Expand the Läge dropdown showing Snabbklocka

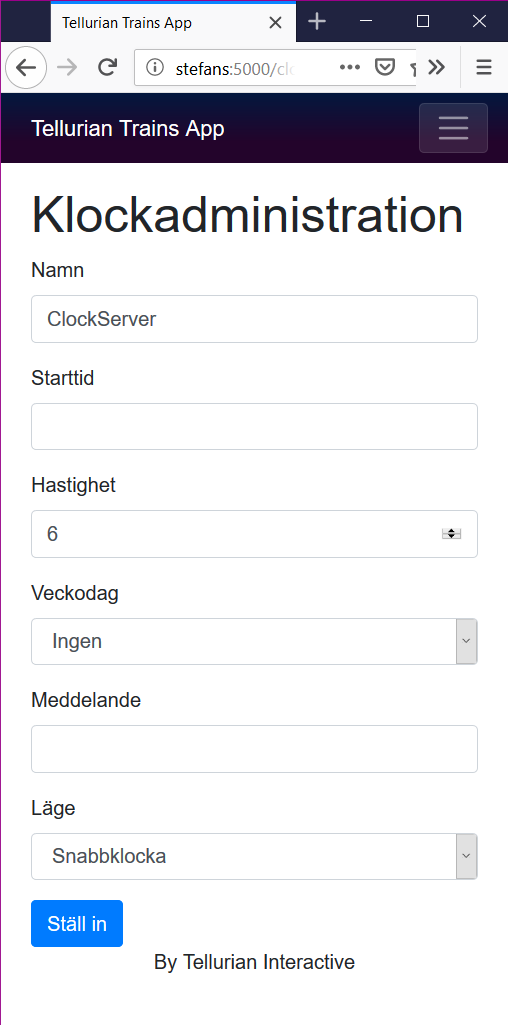tap(254, 856)
